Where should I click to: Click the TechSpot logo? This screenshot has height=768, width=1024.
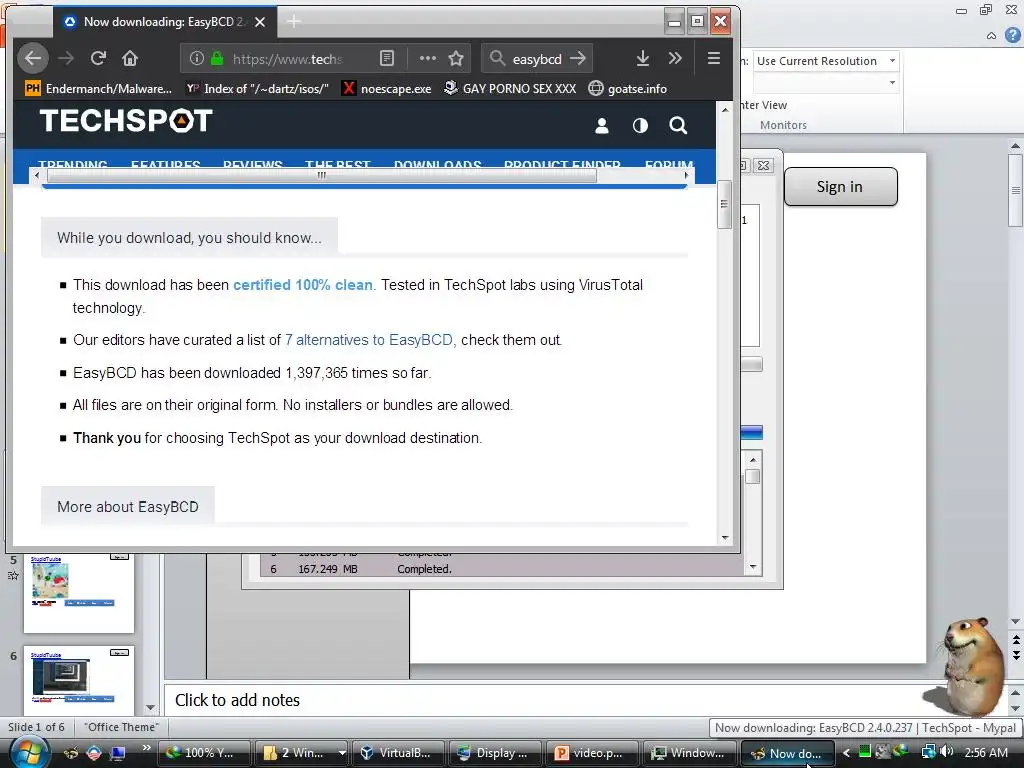click(x=126, y=121)
